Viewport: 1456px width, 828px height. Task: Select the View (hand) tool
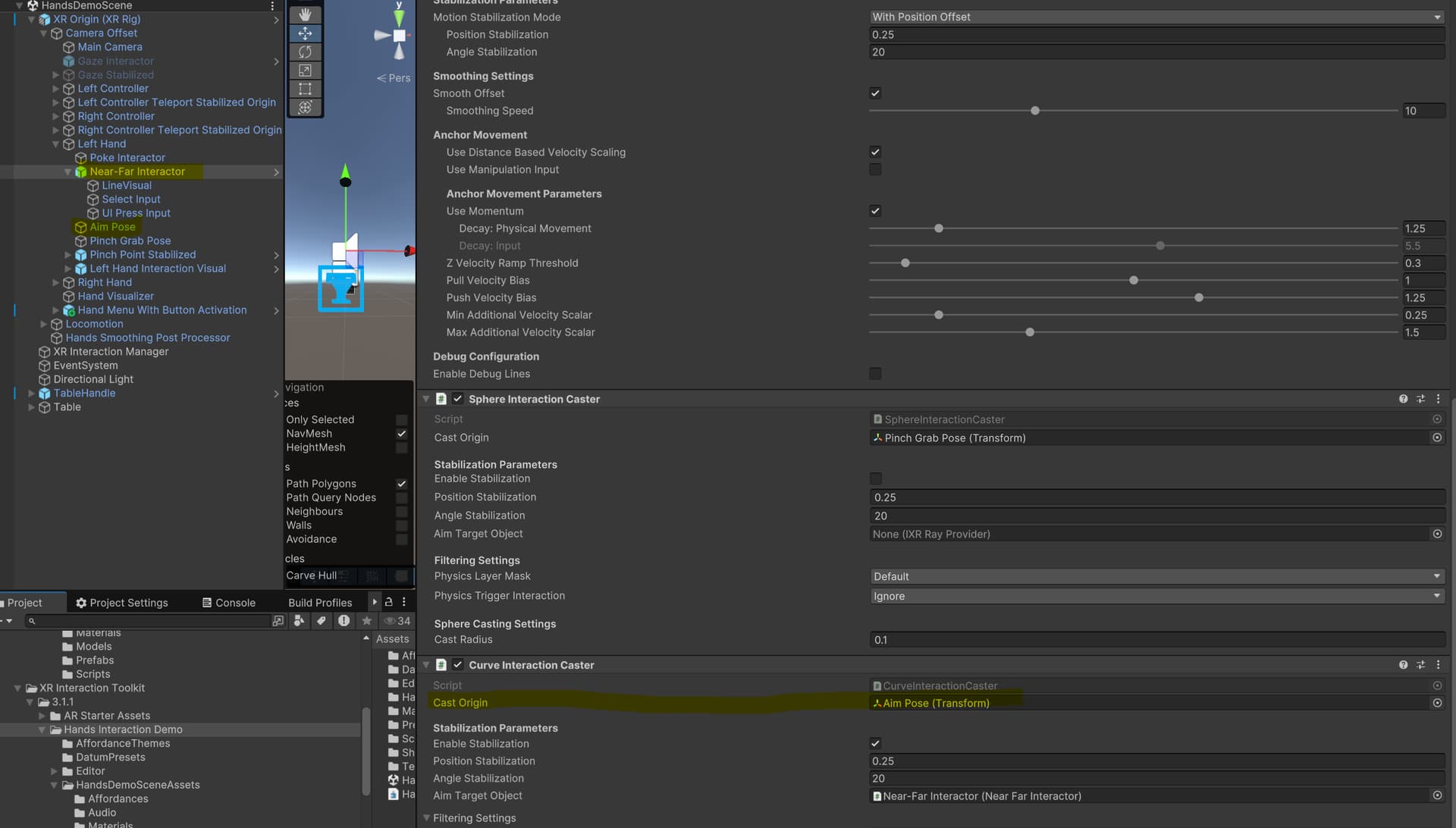click(306, 14)
